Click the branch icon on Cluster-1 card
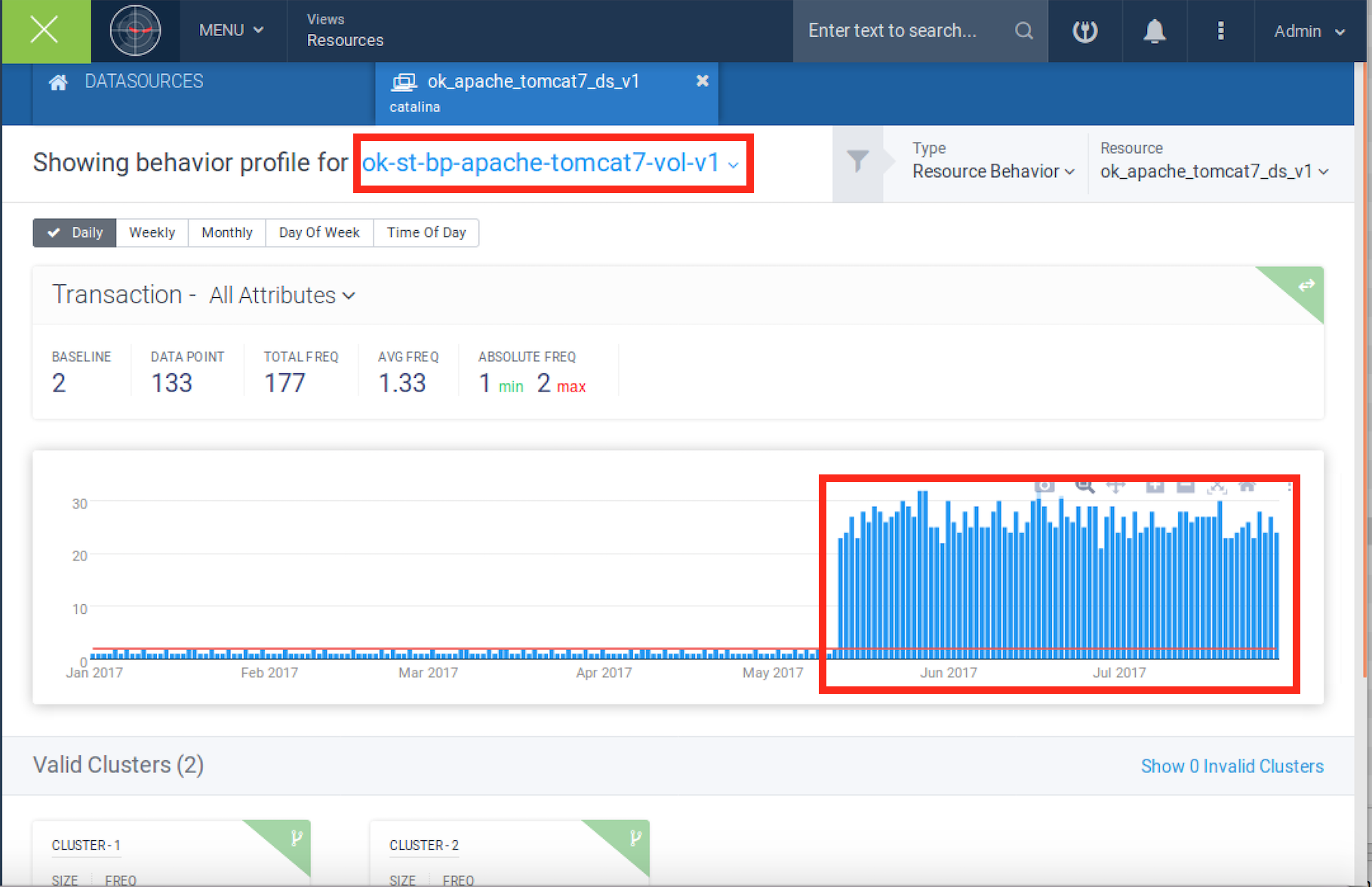1372x887 pixels. [x=297, y=837]
